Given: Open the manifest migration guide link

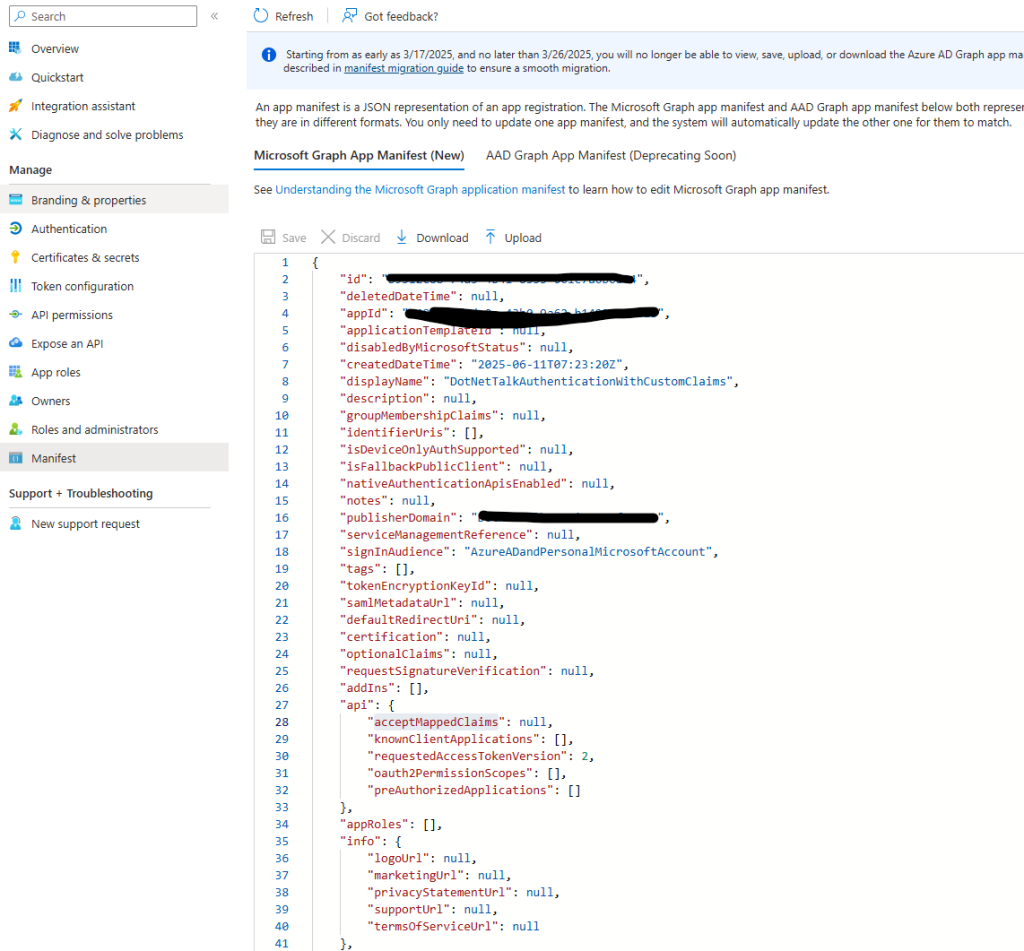Looking at the screenshot, I should pos(404,69).
